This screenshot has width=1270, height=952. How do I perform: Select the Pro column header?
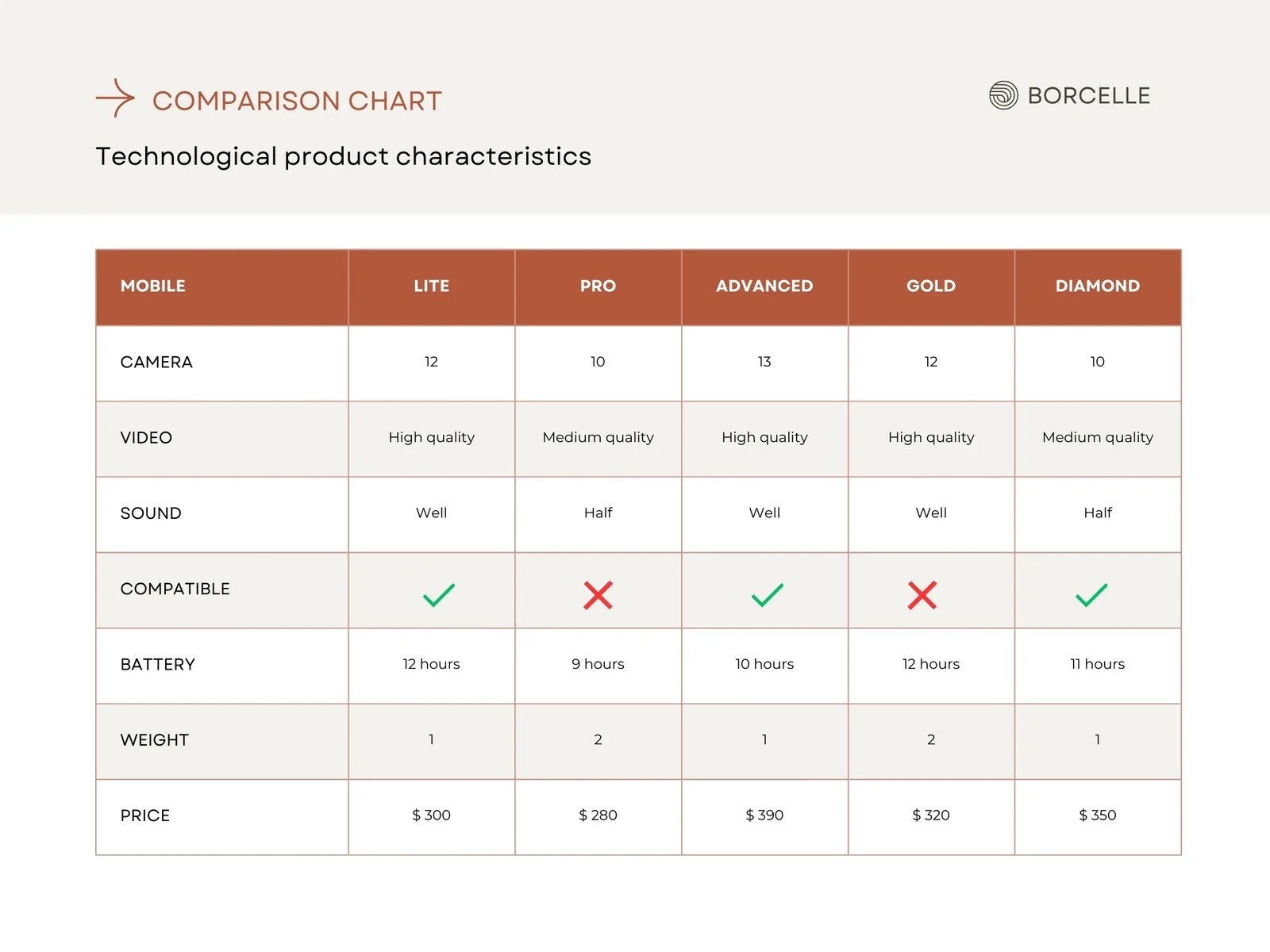coord(598,286)
